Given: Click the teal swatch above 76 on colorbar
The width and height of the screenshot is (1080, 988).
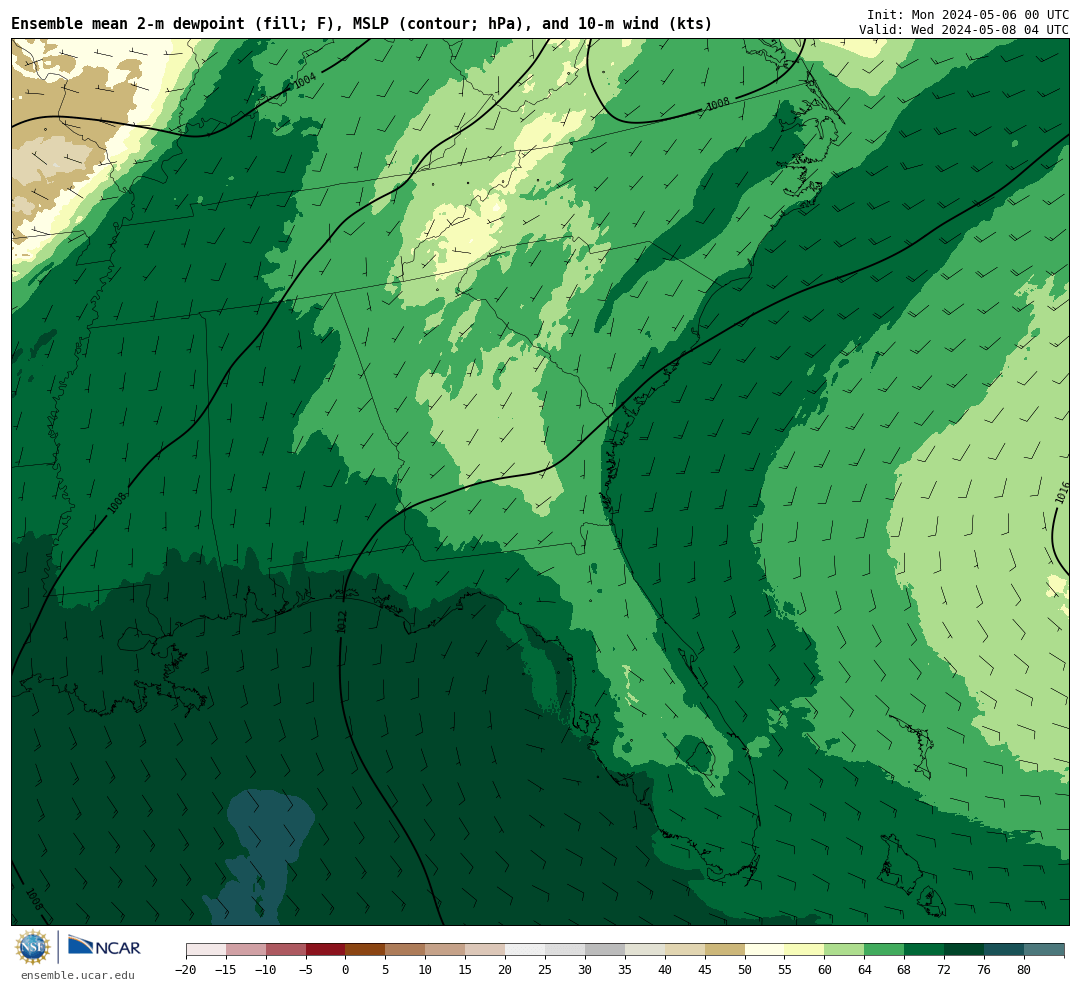Looking at the screenshot, I should pyautogui.click(x=1004, y=950).
